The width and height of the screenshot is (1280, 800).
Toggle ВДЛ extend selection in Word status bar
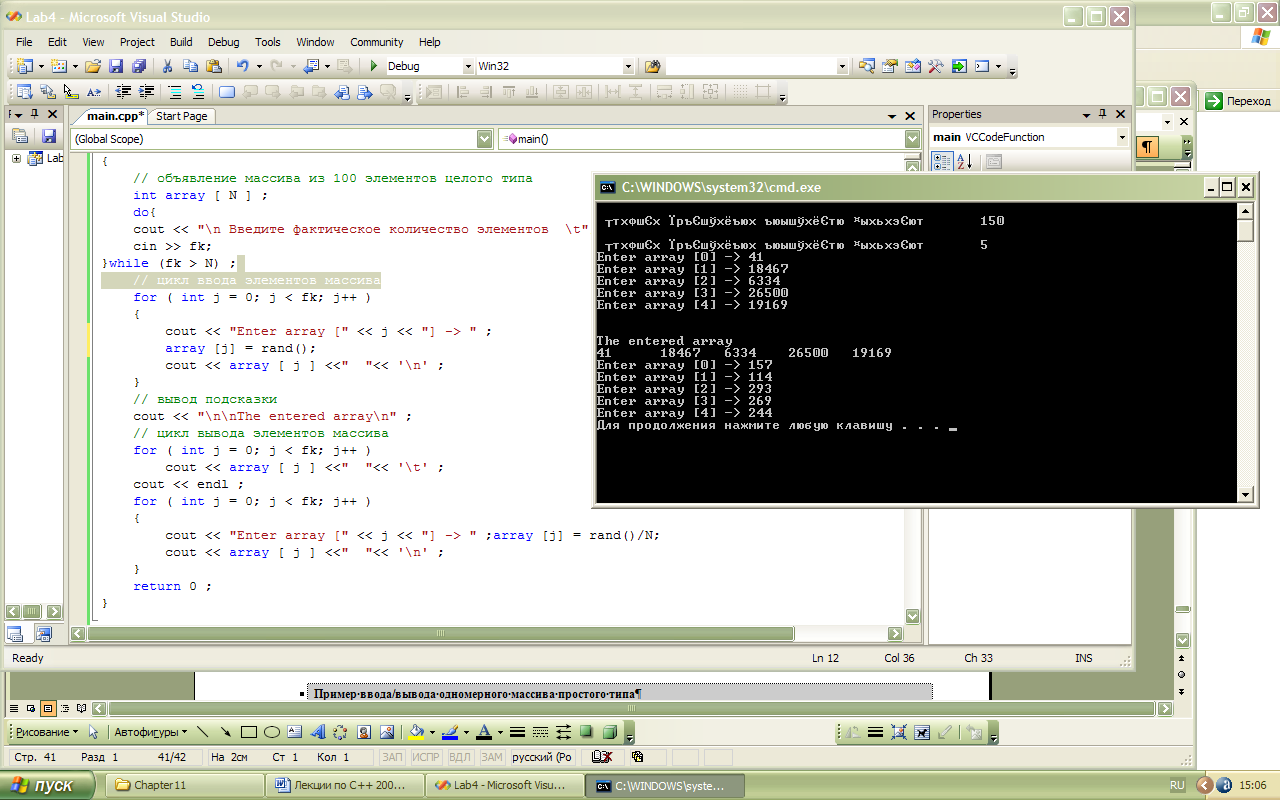pyautogui.click(x=460, y=758)
